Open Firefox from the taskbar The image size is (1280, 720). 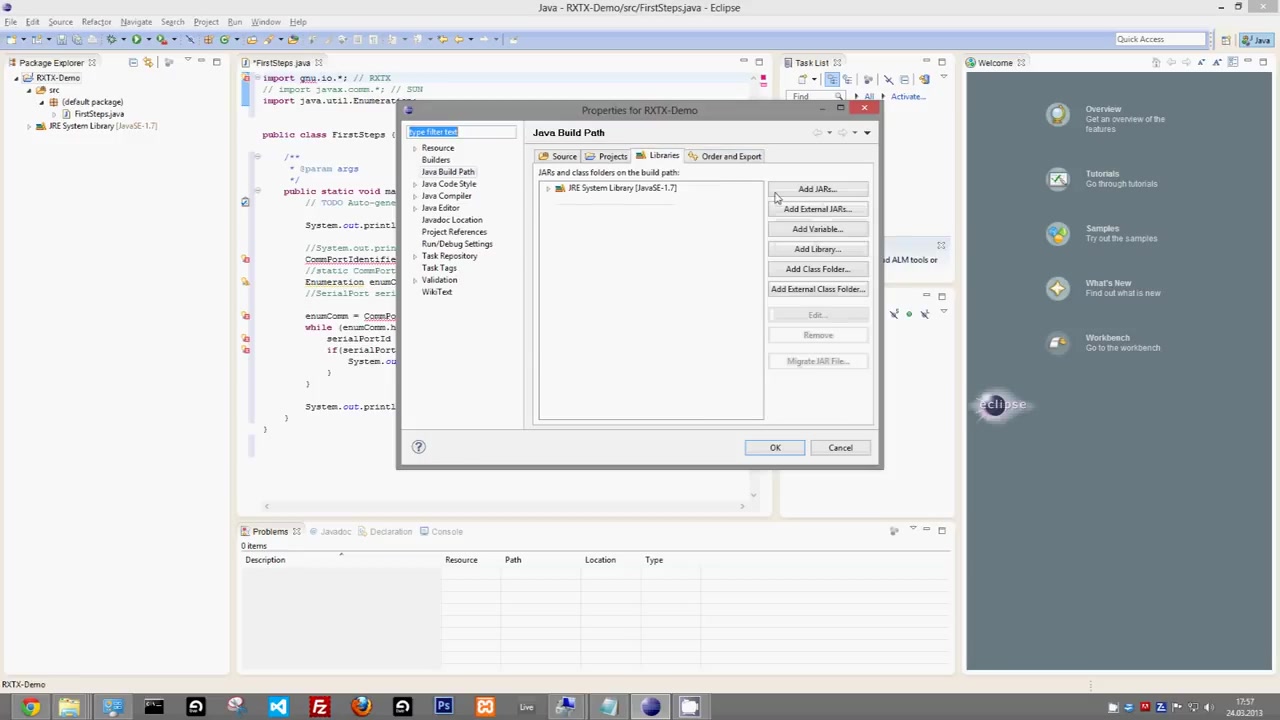(x=361, y=707)
